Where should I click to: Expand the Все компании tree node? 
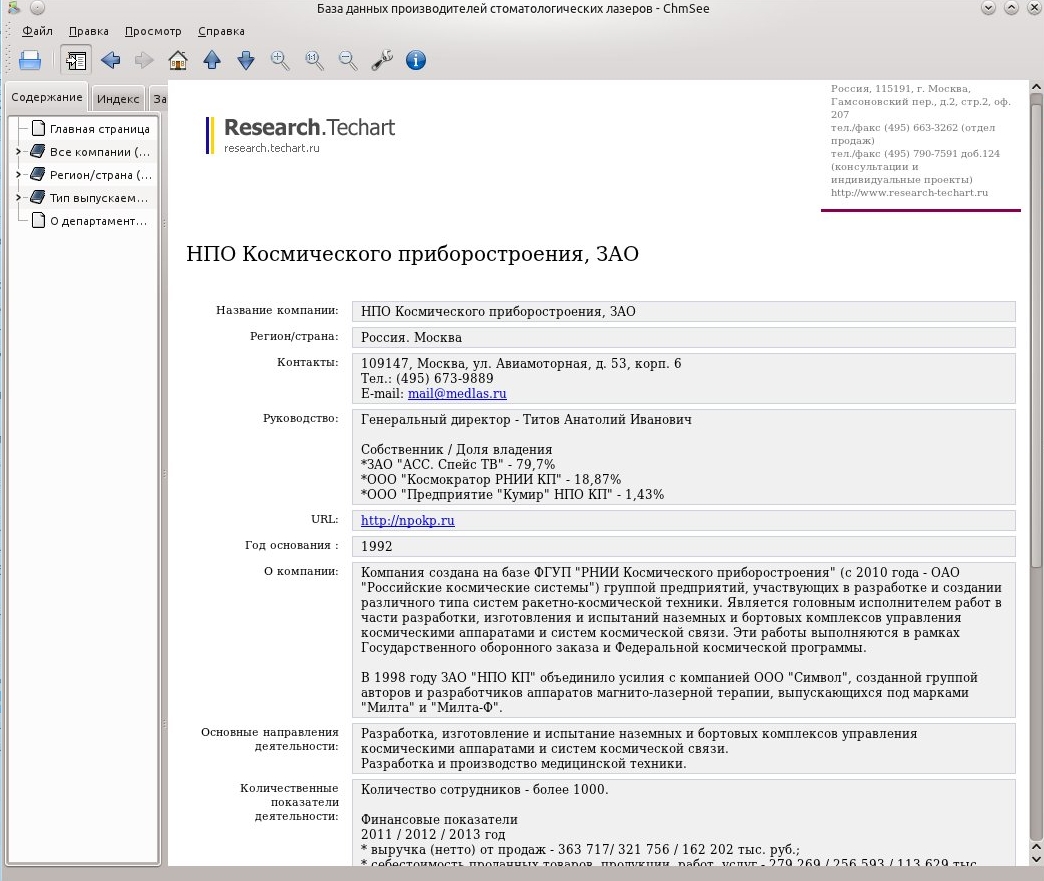[x=19, y=152]
